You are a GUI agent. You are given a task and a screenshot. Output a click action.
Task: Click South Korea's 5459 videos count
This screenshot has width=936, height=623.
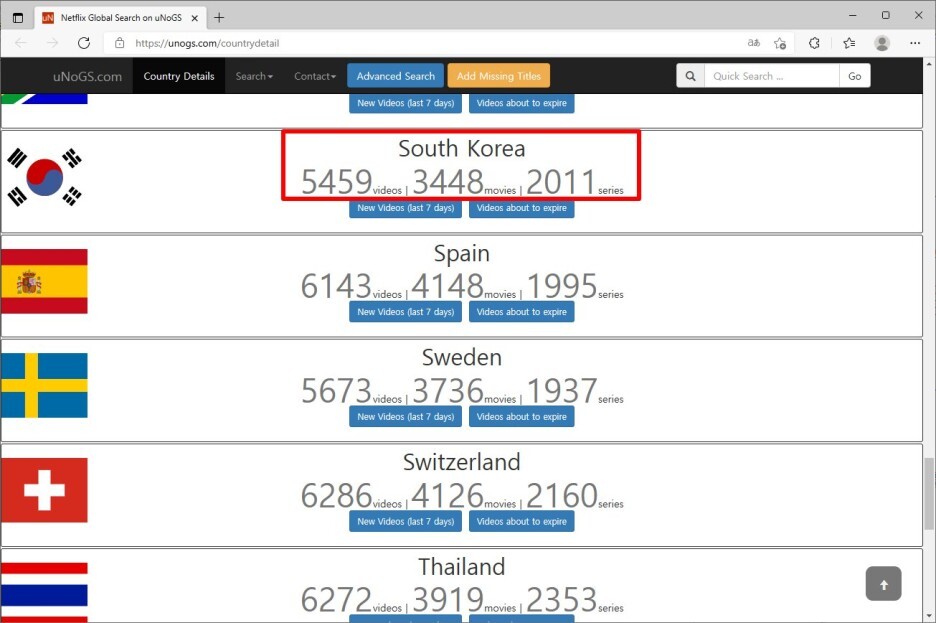pos(337,182)
